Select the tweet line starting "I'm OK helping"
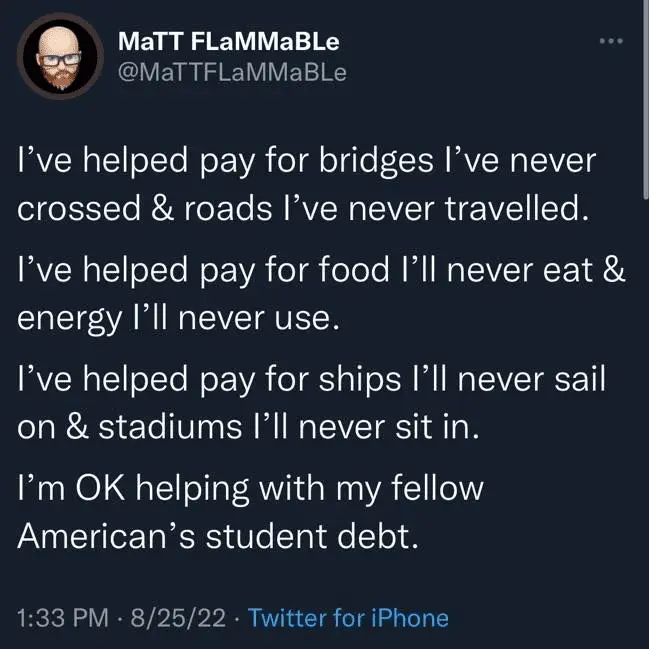The width and height of the screenshot is (649, 649). click(250, 490)
